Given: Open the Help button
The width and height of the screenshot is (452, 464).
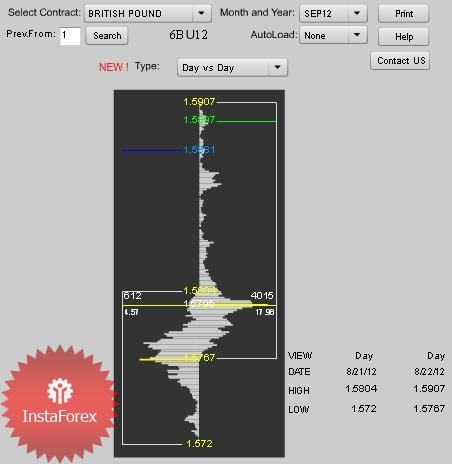Looking at the screenshot, I should [403, 36].
